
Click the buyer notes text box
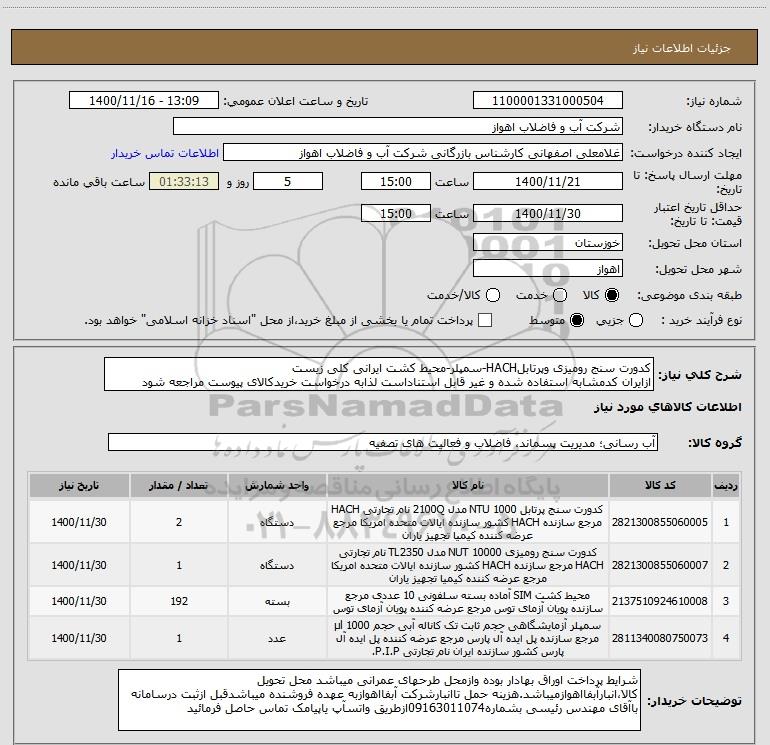[x=380, y=700]
